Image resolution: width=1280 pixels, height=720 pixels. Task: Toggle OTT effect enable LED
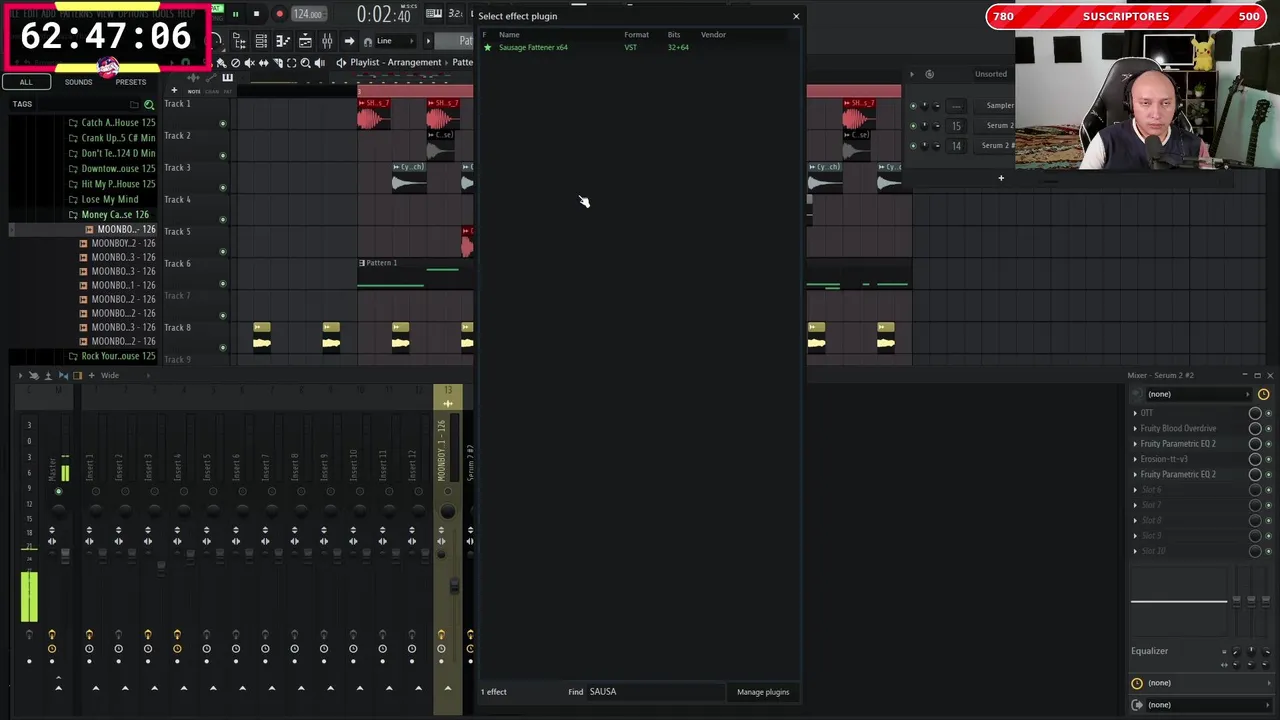1269,413
